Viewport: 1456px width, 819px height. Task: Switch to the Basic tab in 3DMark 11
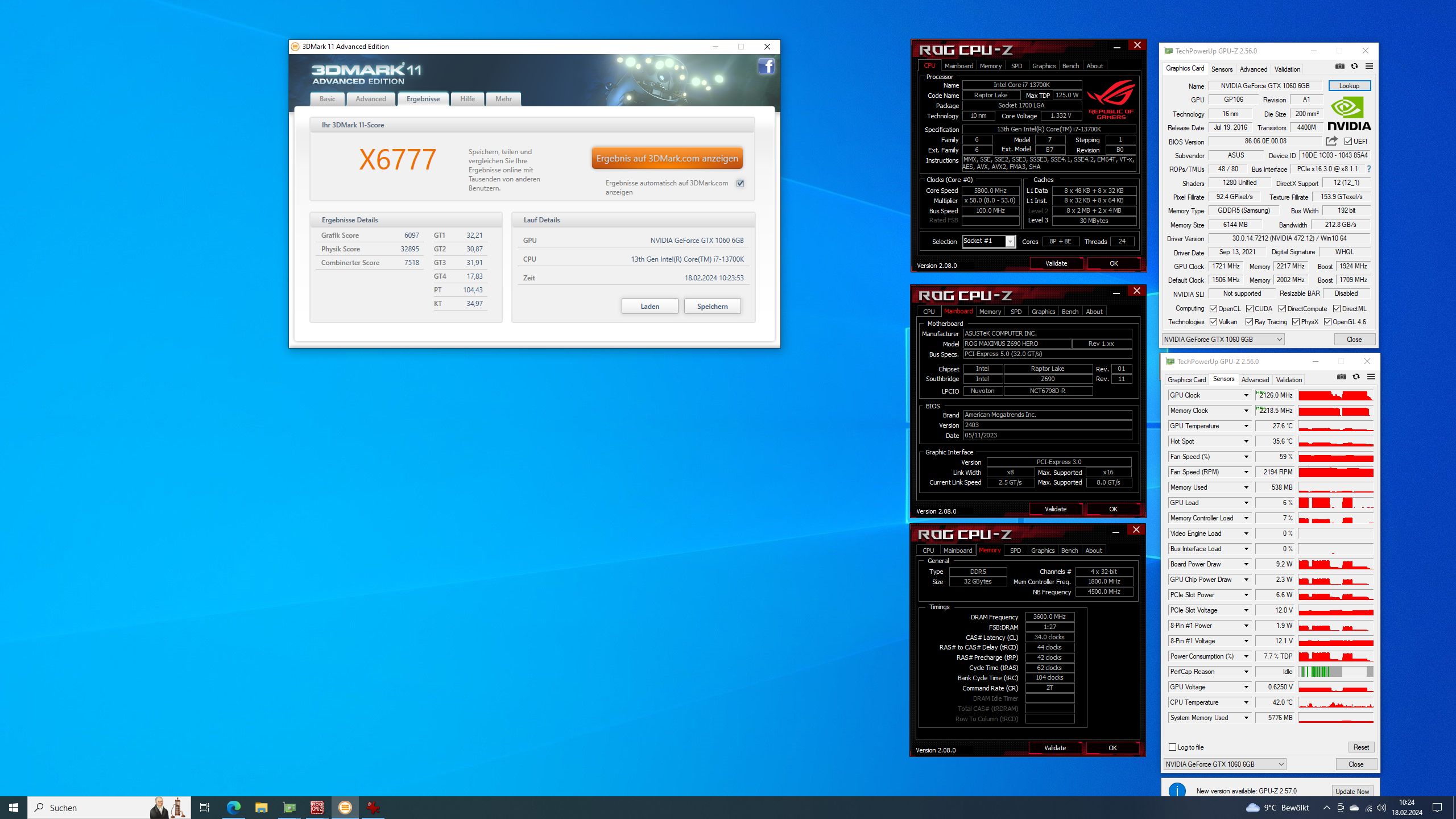pos(328,99)
